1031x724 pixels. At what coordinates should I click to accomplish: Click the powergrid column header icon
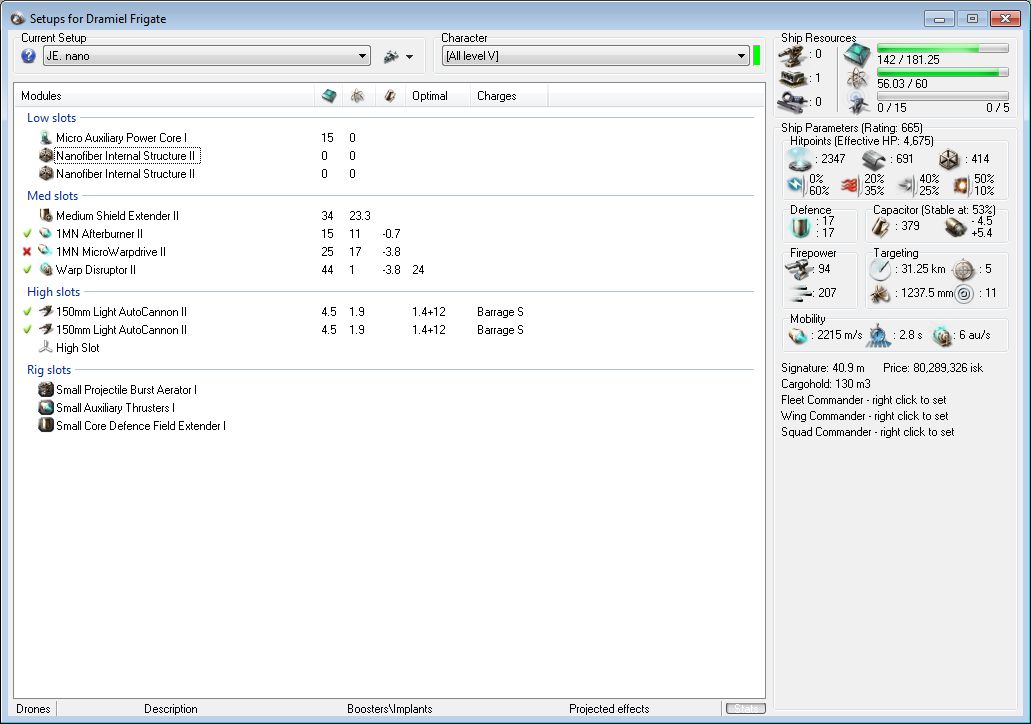point(358,96)
